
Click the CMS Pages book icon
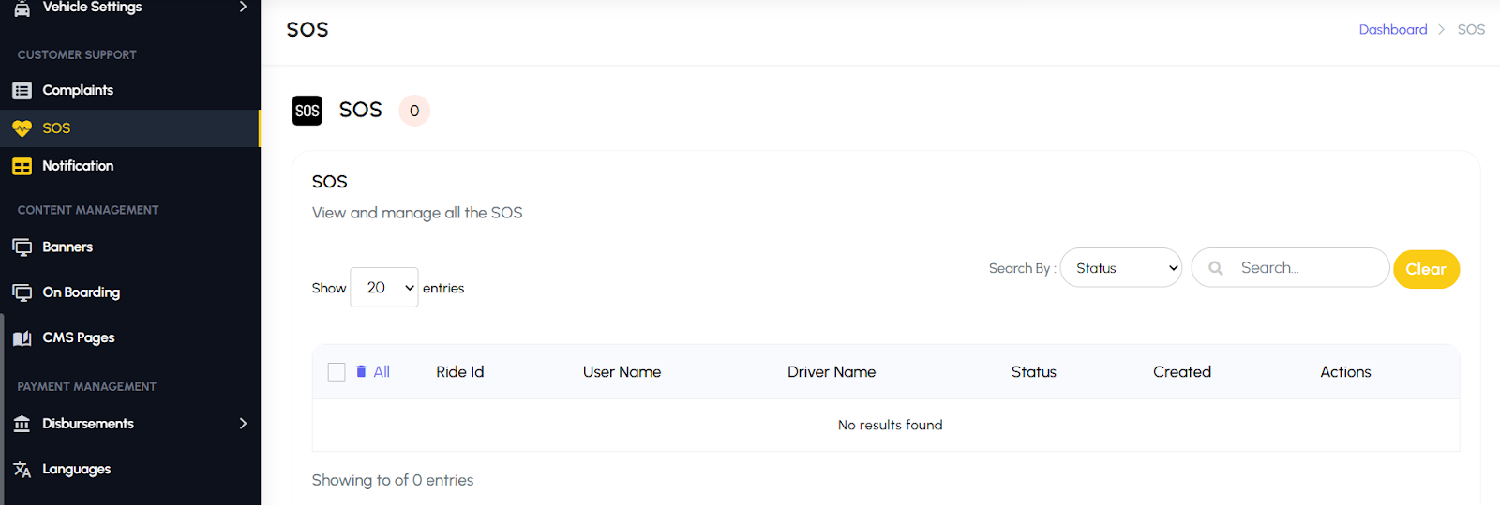pos(22,338)
